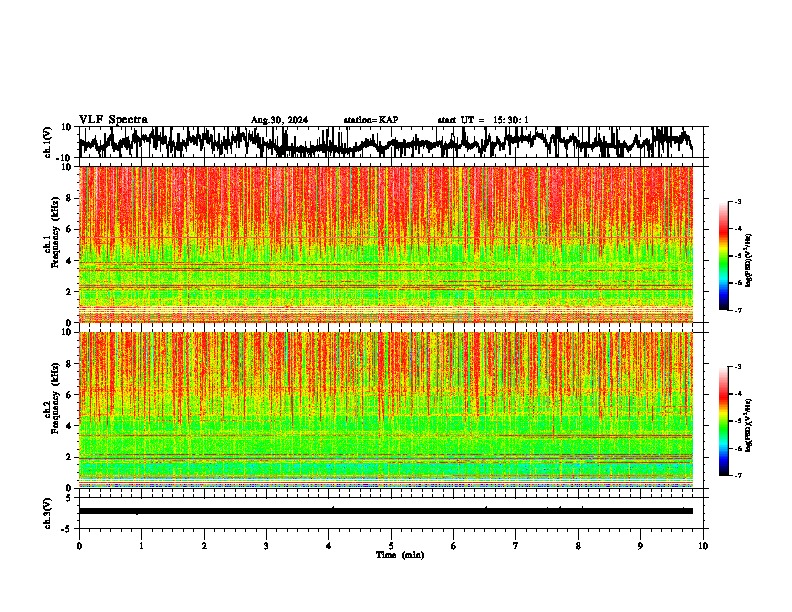Click the "-7" label on ch.2 color bar
792x612 pixels.
(x=738, y=475)
